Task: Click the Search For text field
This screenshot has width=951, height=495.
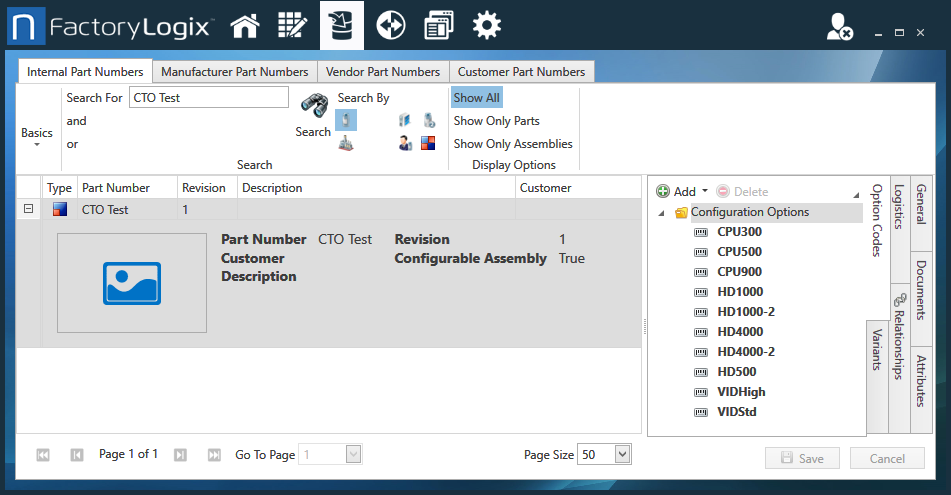Action: click(209, 98)
